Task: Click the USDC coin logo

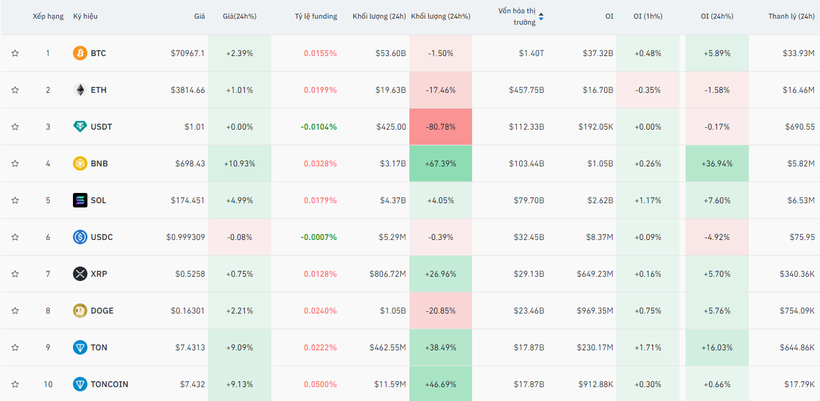Action: click(x=80, y=237)
